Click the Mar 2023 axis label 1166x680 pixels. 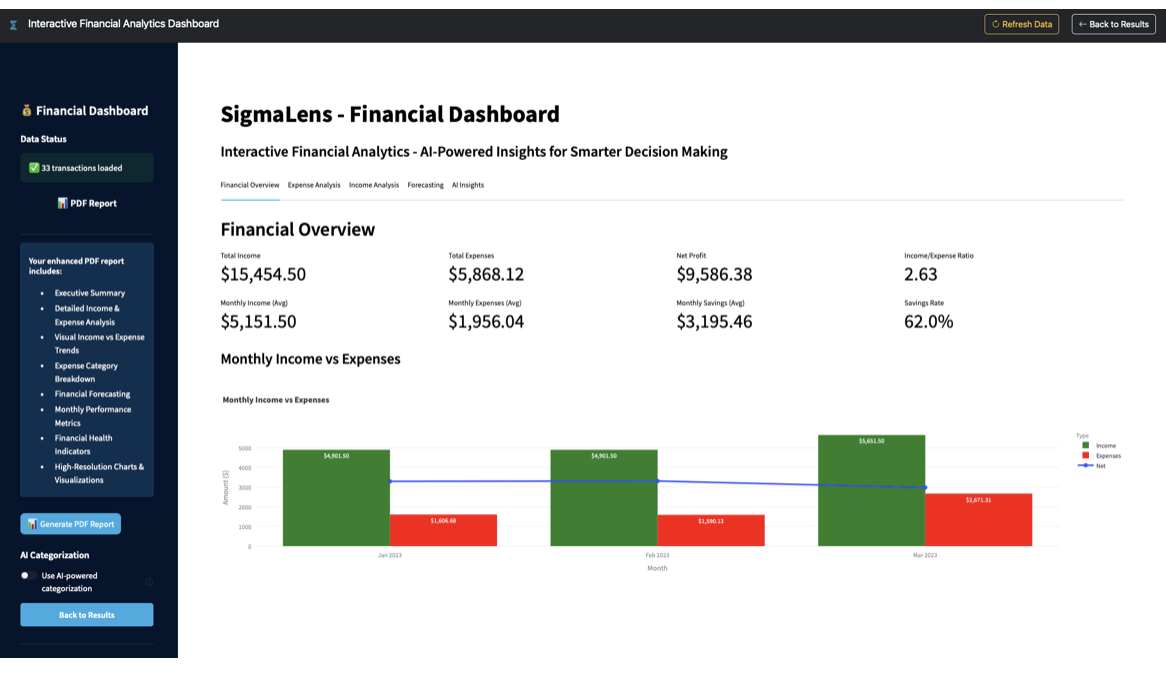(x=925, y=555)
